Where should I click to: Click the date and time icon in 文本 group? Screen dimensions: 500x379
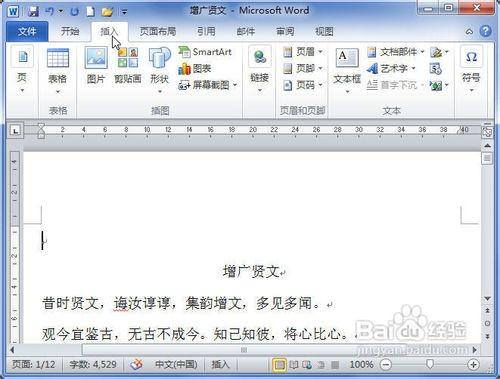(x=435, y=69)
